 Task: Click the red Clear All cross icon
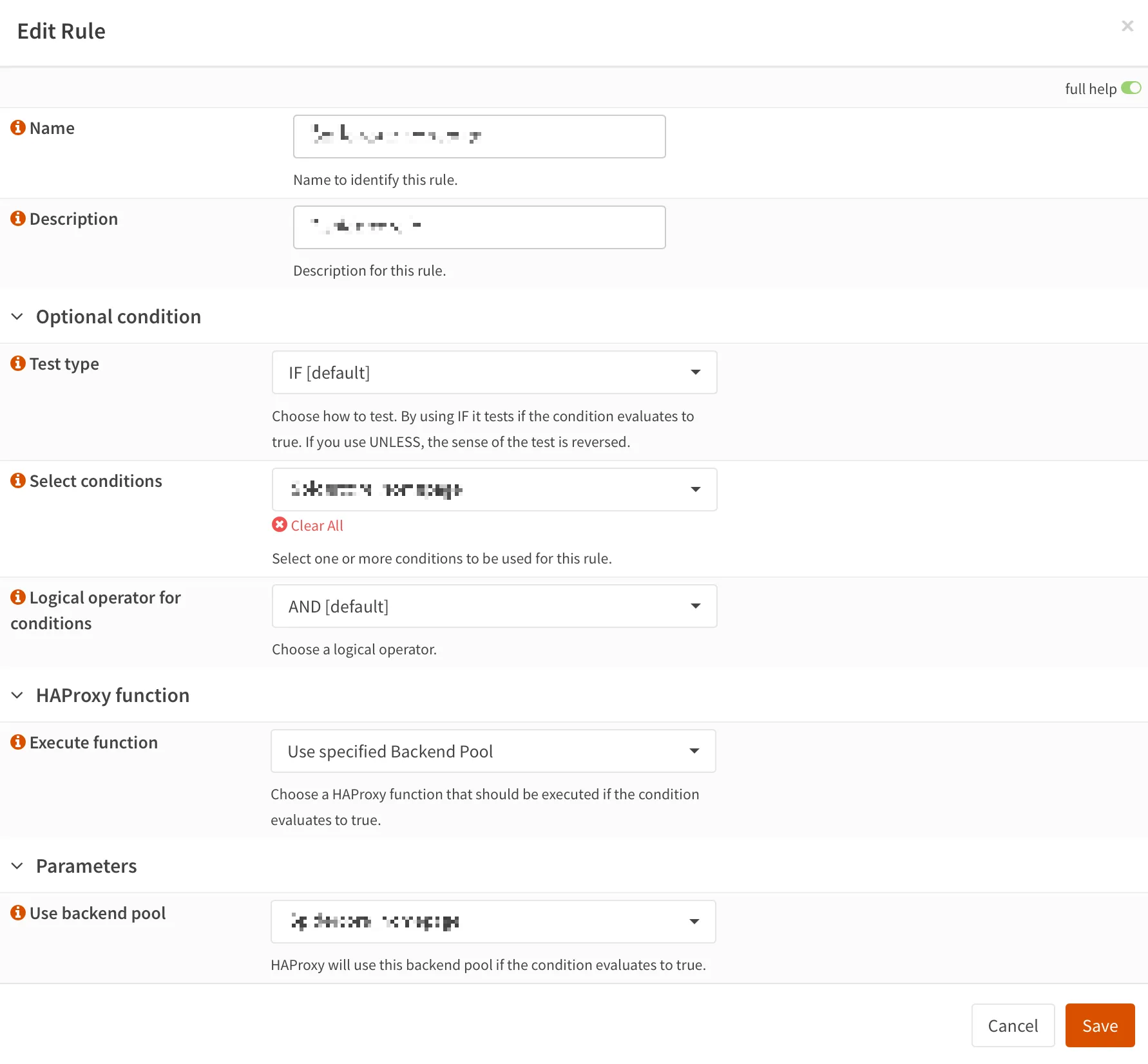pos(280,525)
